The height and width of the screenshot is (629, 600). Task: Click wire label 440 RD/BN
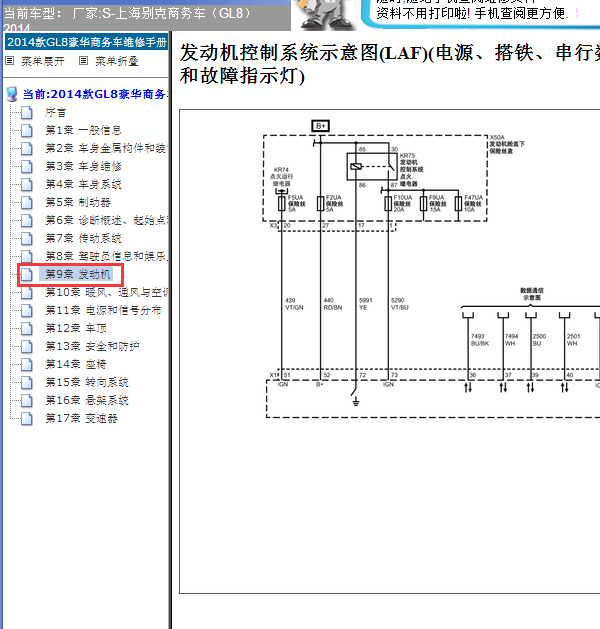click(333, 304)
